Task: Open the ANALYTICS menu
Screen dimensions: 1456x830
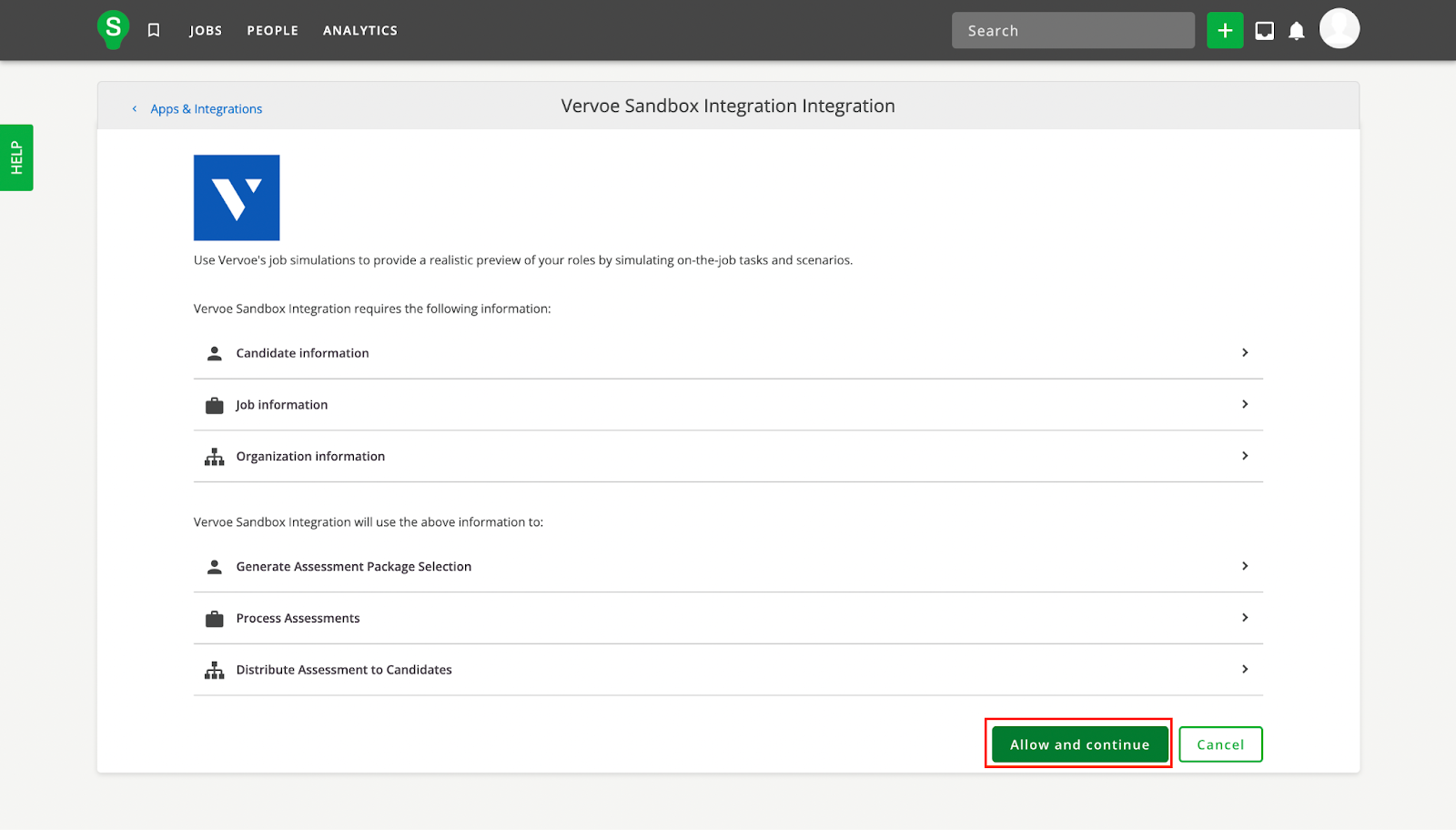Action: click(360, 30)
